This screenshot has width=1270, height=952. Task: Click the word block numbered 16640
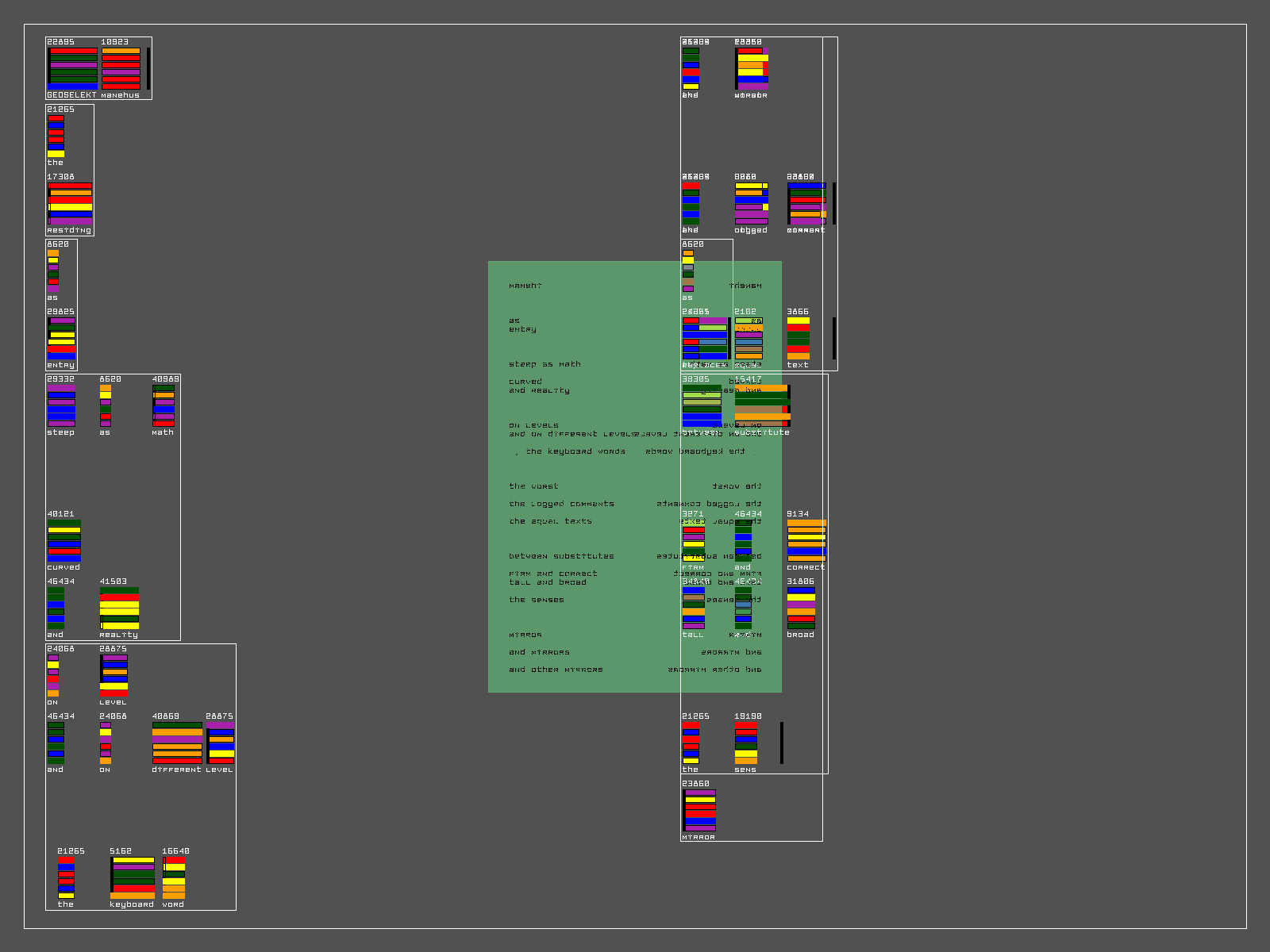point(174,877)
